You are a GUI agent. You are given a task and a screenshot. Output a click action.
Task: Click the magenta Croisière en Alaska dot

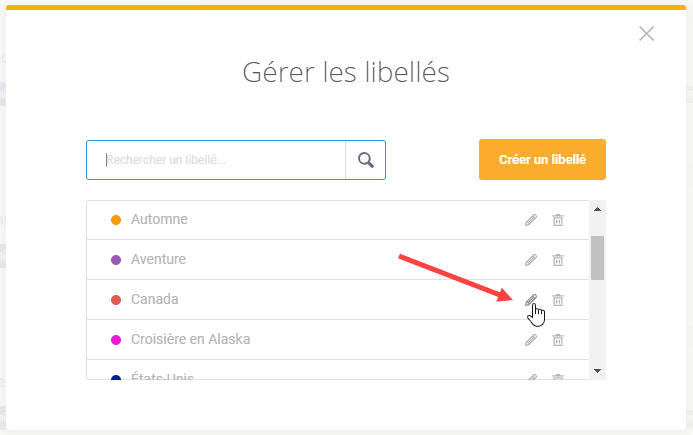(x=116, y=340)
